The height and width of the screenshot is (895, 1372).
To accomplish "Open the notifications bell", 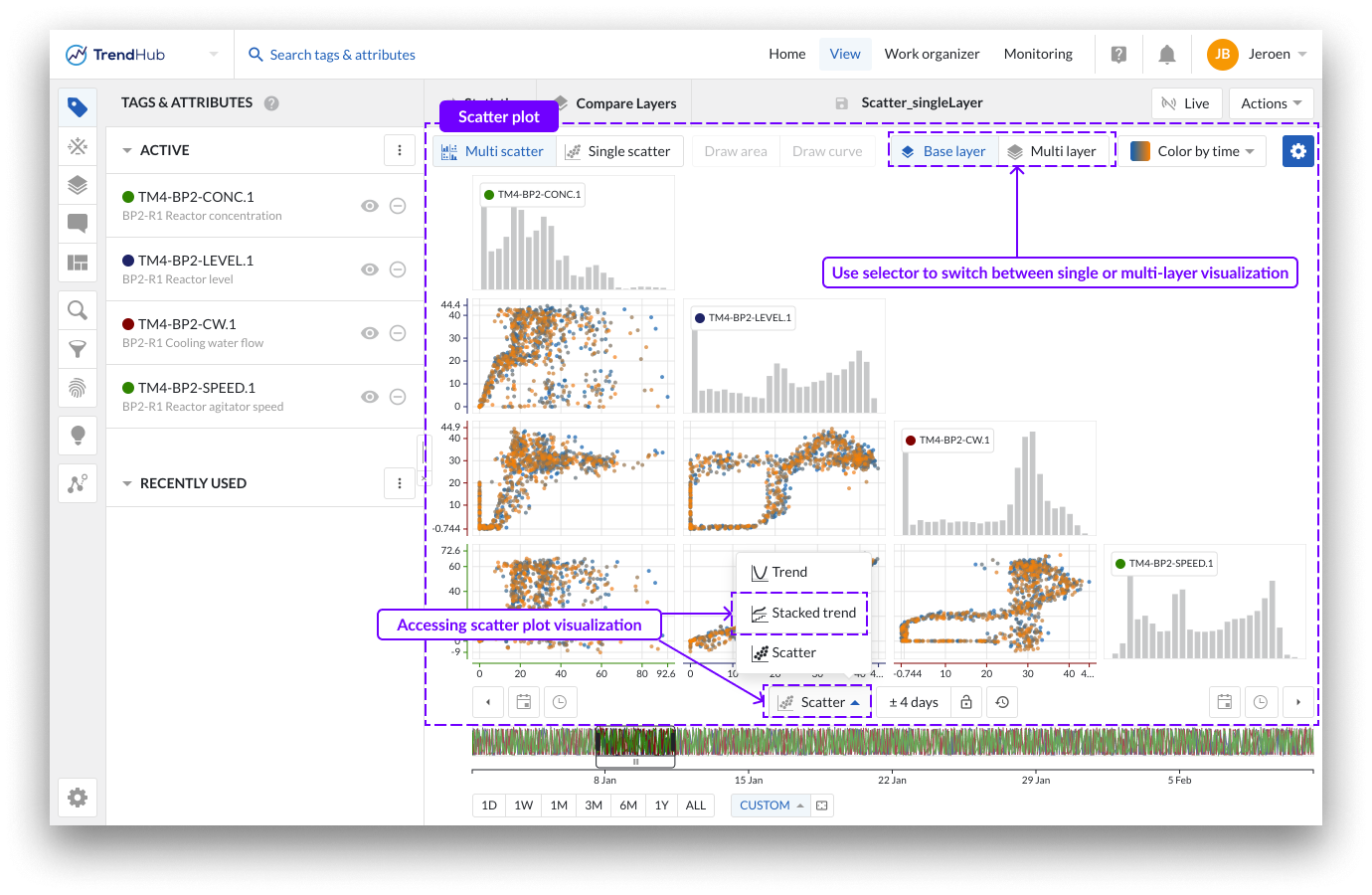I will [1167, 55].
